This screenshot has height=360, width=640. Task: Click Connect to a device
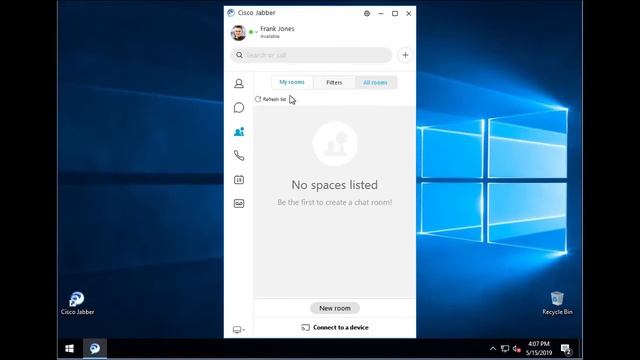pos(335,327)
